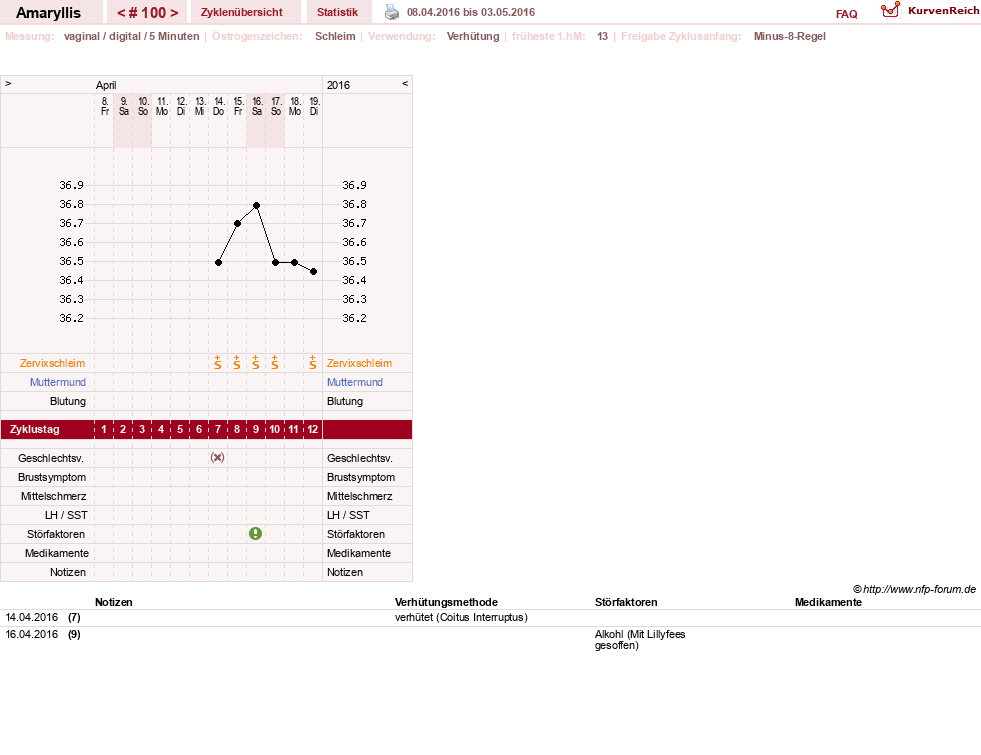The height and width of the screenshot is (755, 981).
Task: Go to previous cycle with the < arrow beside # 100
Action: [121, 13]
